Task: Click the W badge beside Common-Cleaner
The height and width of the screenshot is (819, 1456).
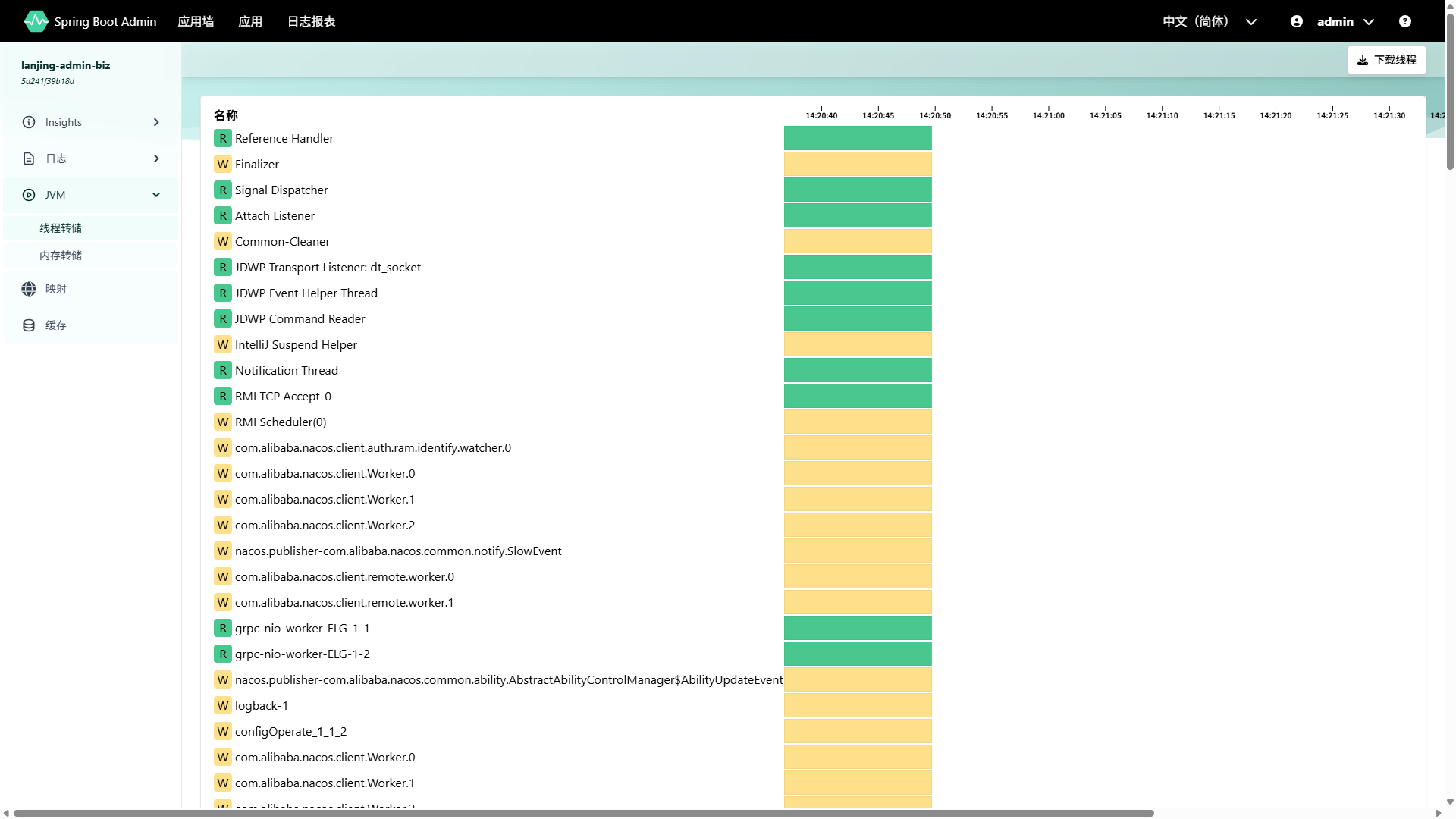Action: [x=222, y=241]
